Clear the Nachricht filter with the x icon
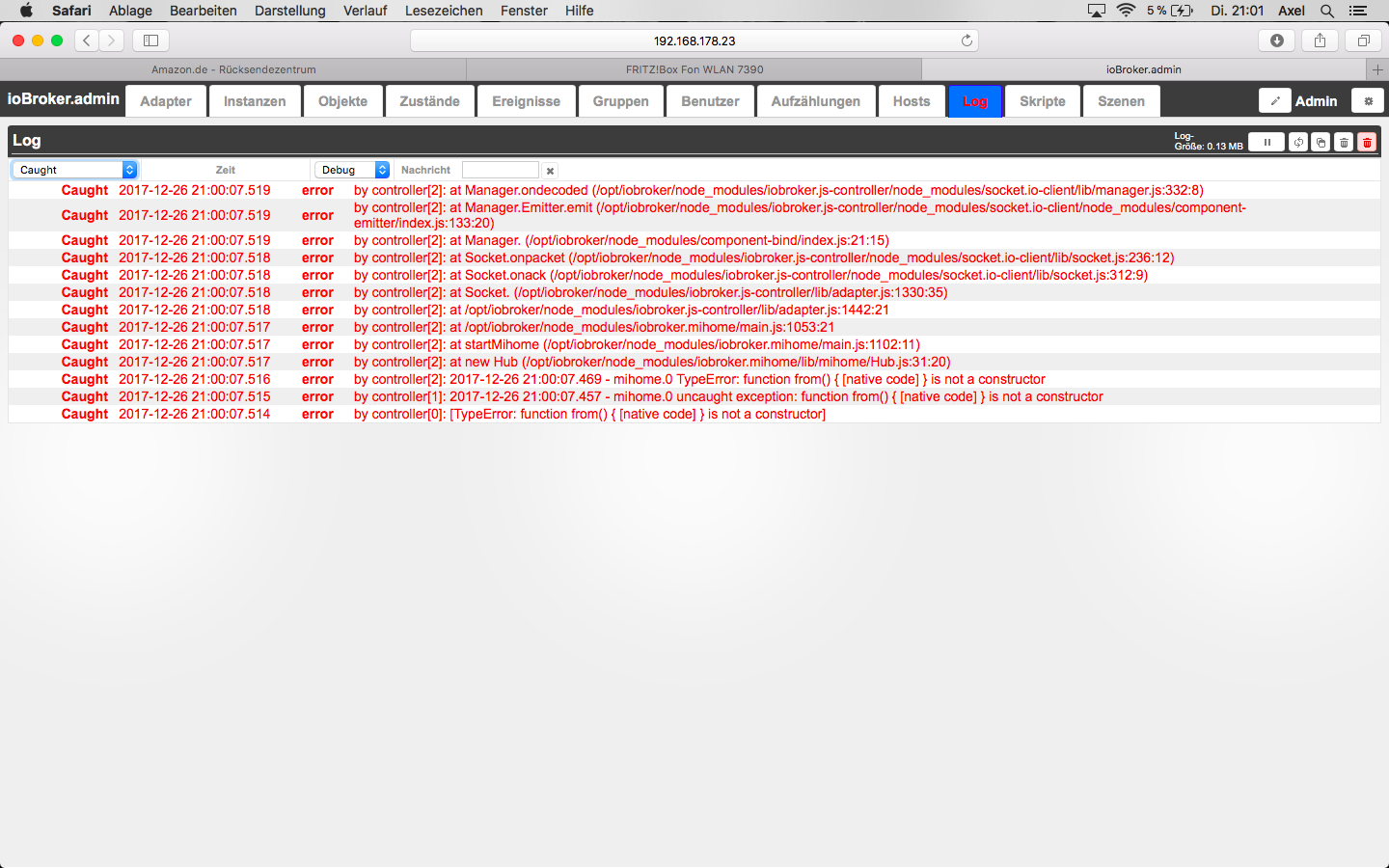1389x868 pixels. (550, 171)
